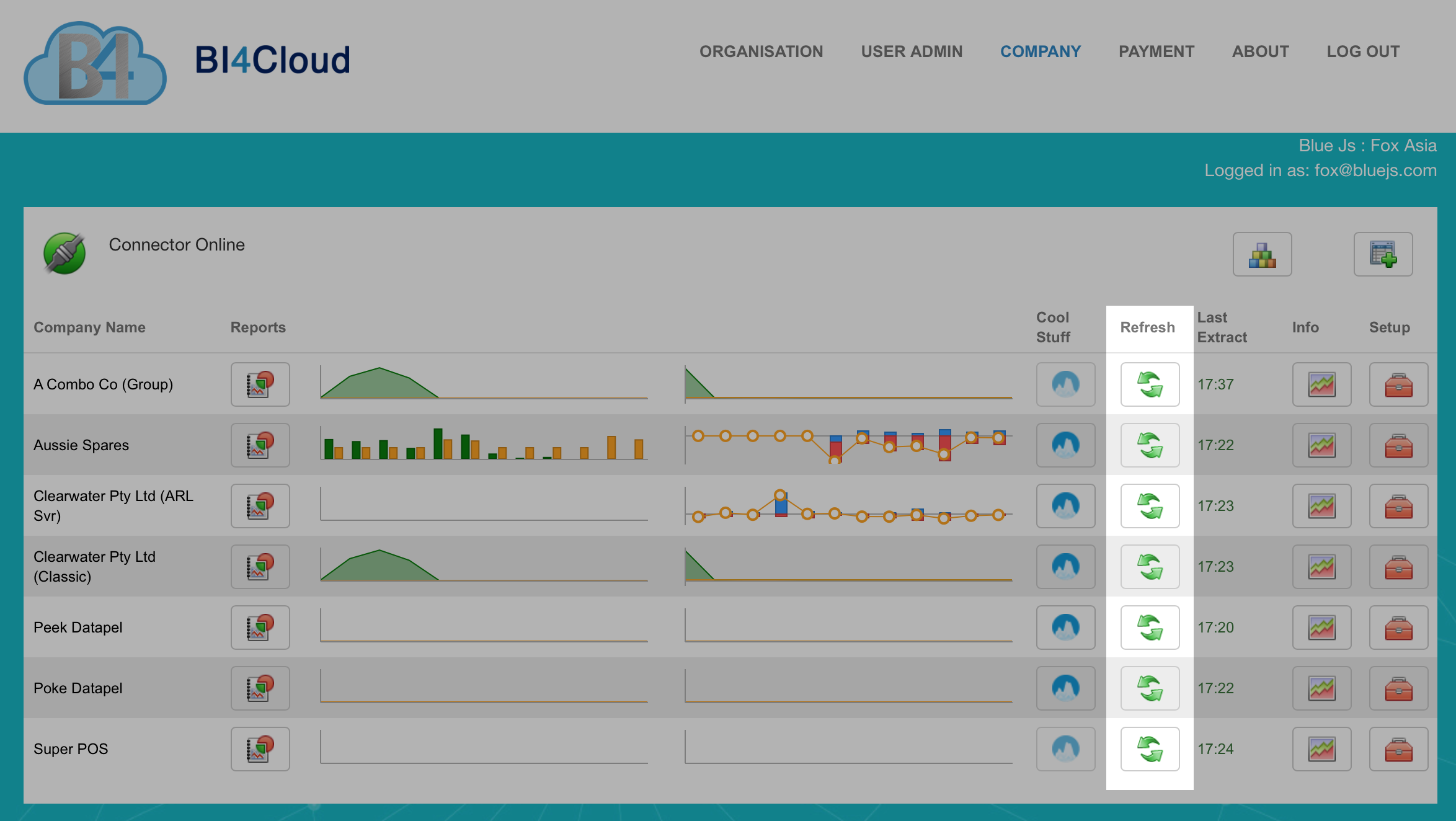
Task: Click the colored blocks button
Action: click(x=1263, y=254)
